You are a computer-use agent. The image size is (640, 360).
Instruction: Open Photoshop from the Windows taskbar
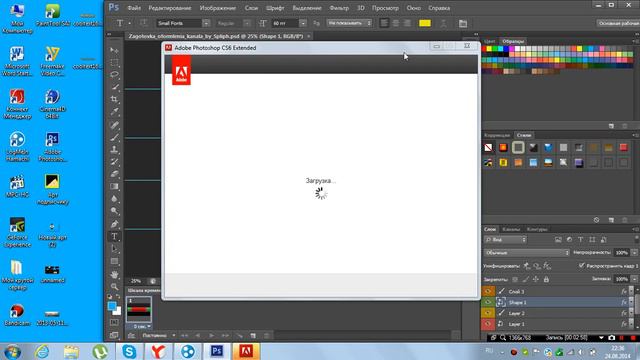click(217, 351)
